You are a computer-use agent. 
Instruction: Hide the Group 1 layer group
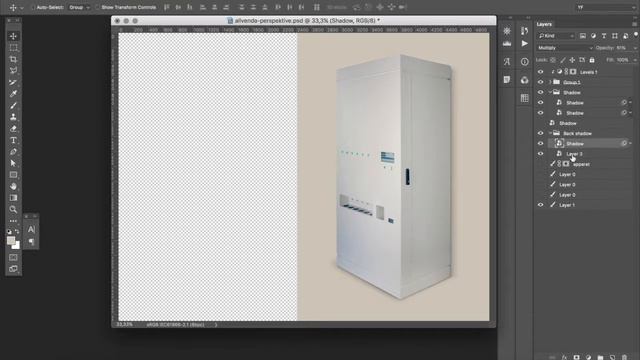[x=540, y=82]
